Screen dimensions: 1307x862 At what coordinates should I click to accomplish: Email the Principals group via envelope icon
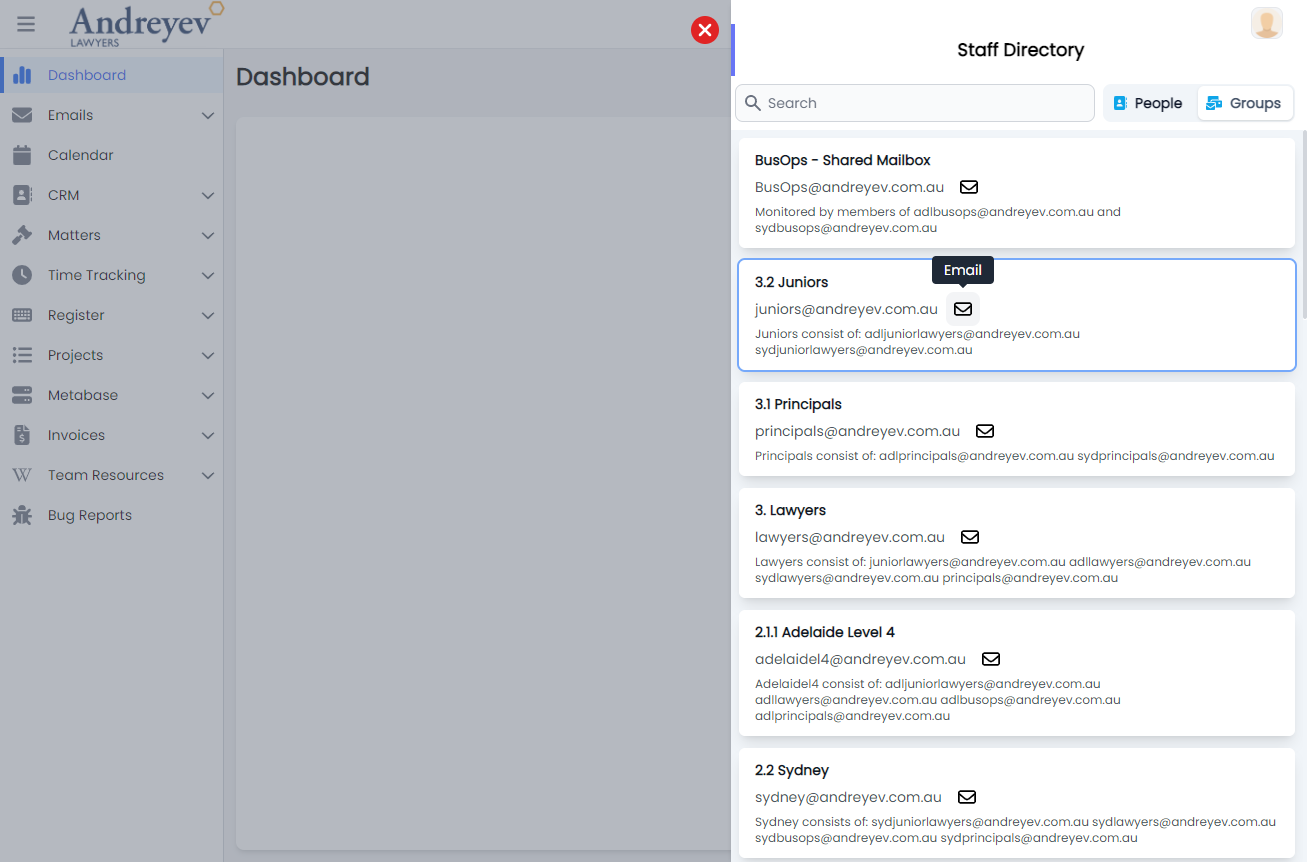(x=984, y=431)
